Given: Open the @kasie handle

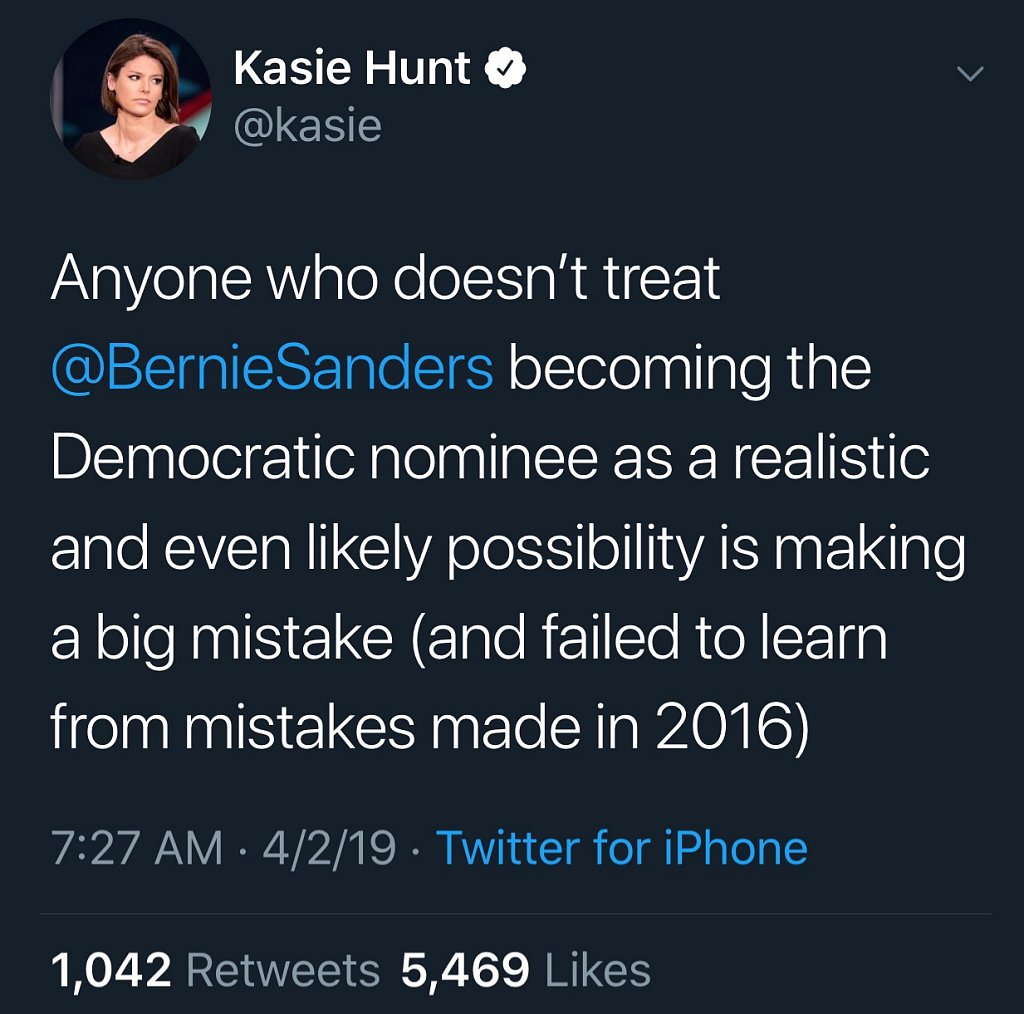Looking at the screenshot, I should (x=307, y=126).
